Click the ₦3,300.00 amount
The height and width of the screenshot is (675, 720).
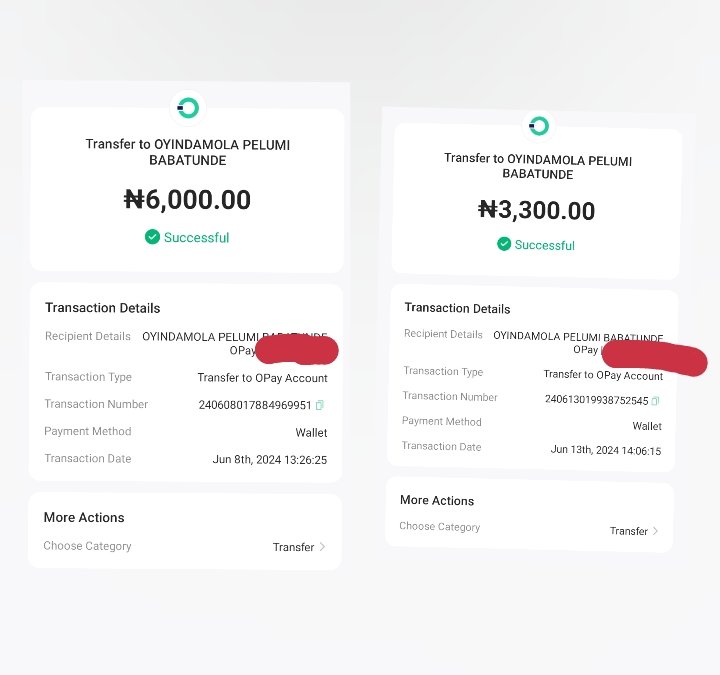pyautogui.click(x=536, y=210)
